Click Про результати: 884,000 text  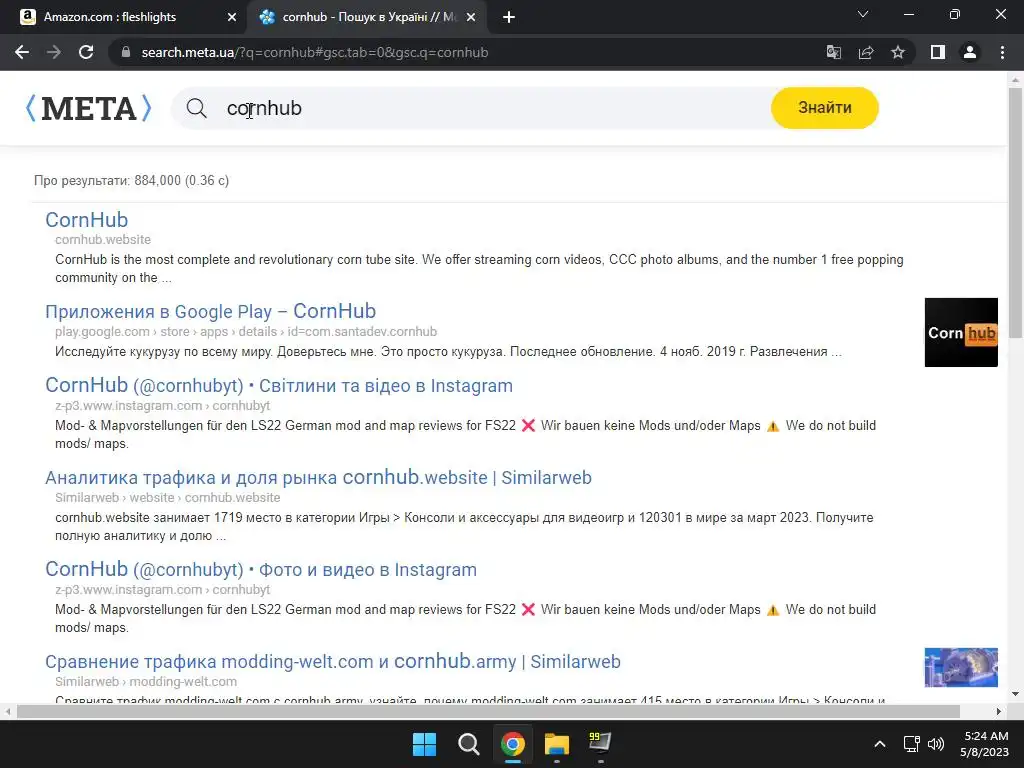point(131,180)
